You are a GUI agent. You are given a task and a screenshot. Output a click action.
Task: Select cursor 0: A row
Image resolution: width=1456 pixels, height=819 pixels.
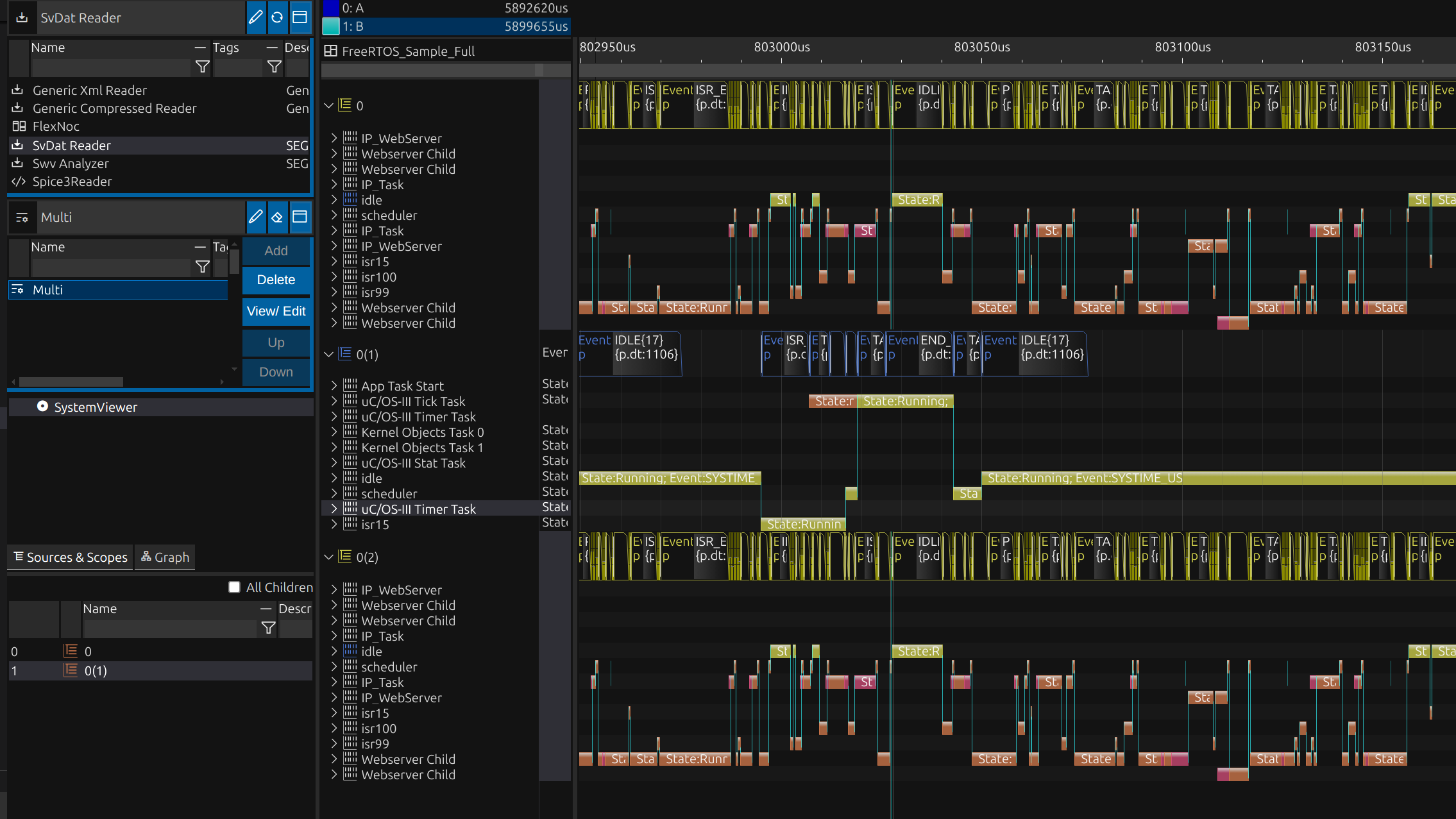[x=445, y=8]
